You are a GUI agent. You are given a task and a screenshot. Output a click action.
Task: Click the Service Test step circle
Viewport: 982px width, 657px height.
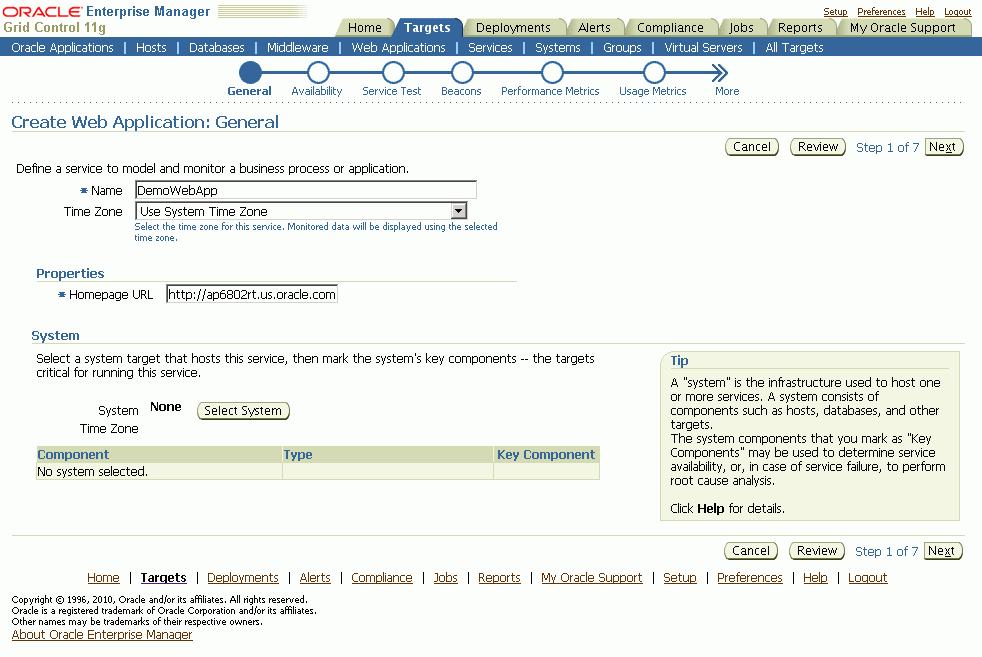[393, 73]
